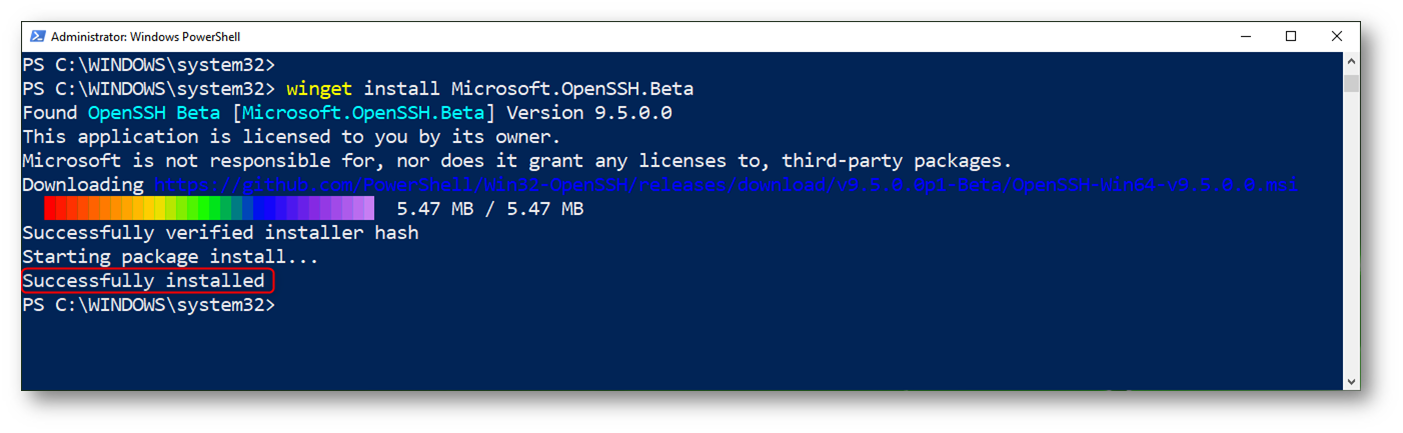The width and height of the screenshot is (1403, 433).
Task: Click the 'Administrator: Windows PowerShell' title text
Action: [x=146, y=37]
